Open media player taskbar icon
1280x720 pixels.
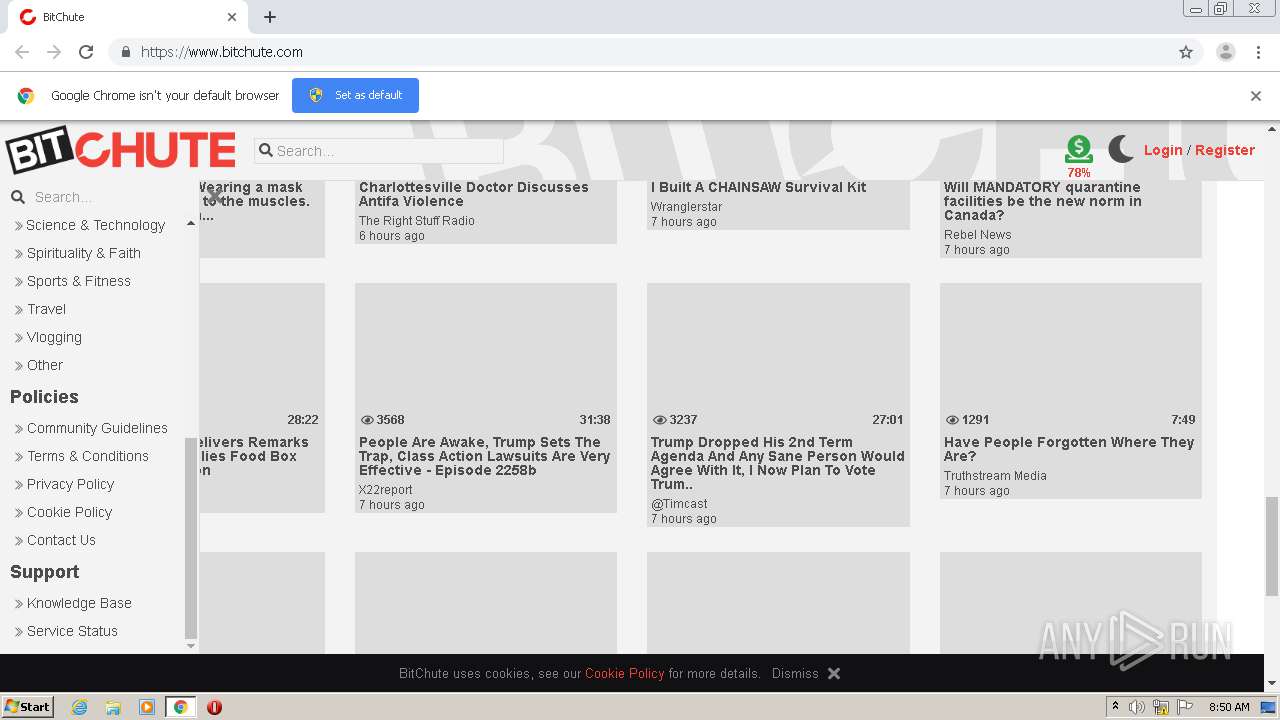pos(147,707)
